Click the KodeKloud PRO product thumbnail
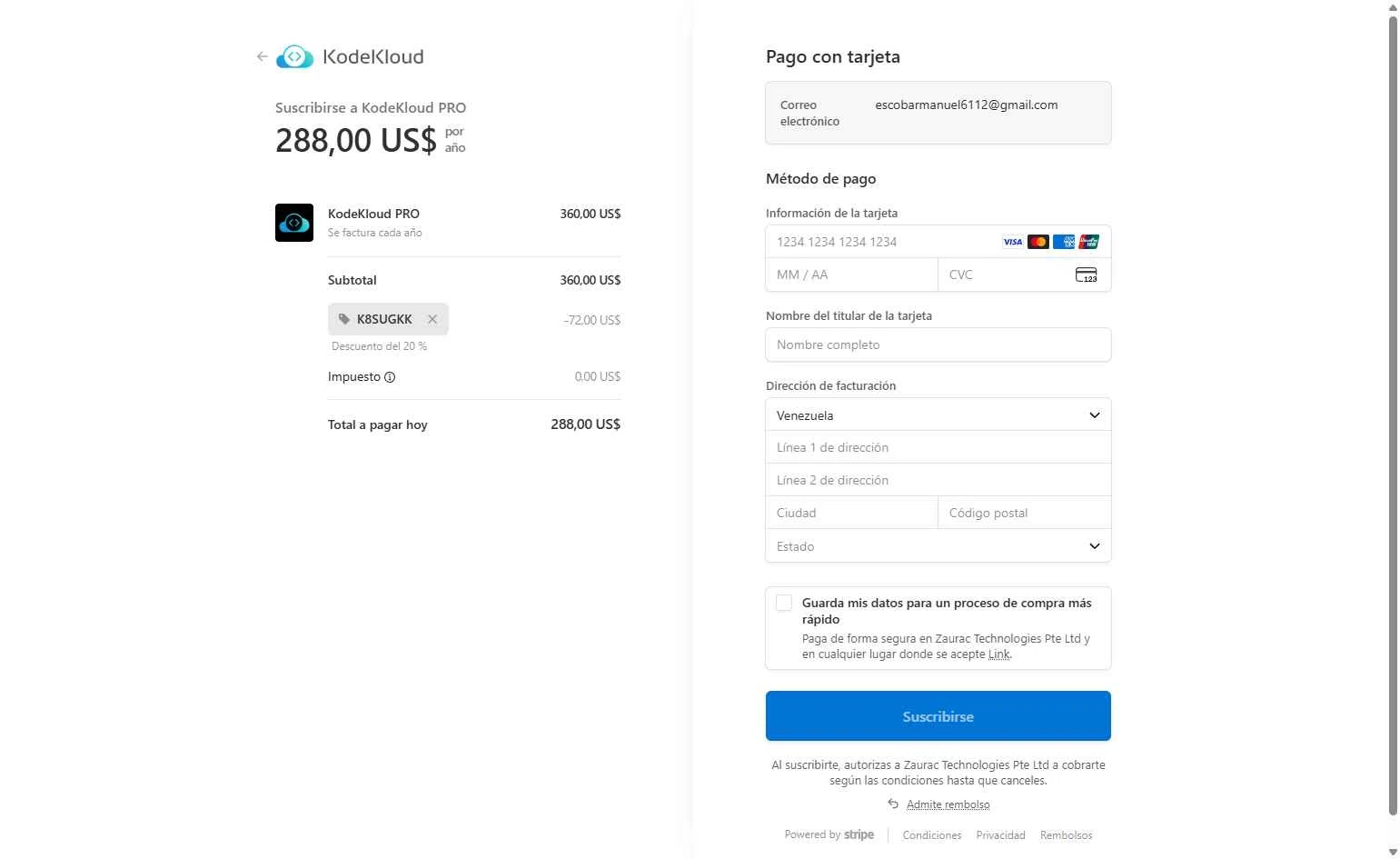The width and height of the screenshot is (1400, 859). [x=294, y=223]
